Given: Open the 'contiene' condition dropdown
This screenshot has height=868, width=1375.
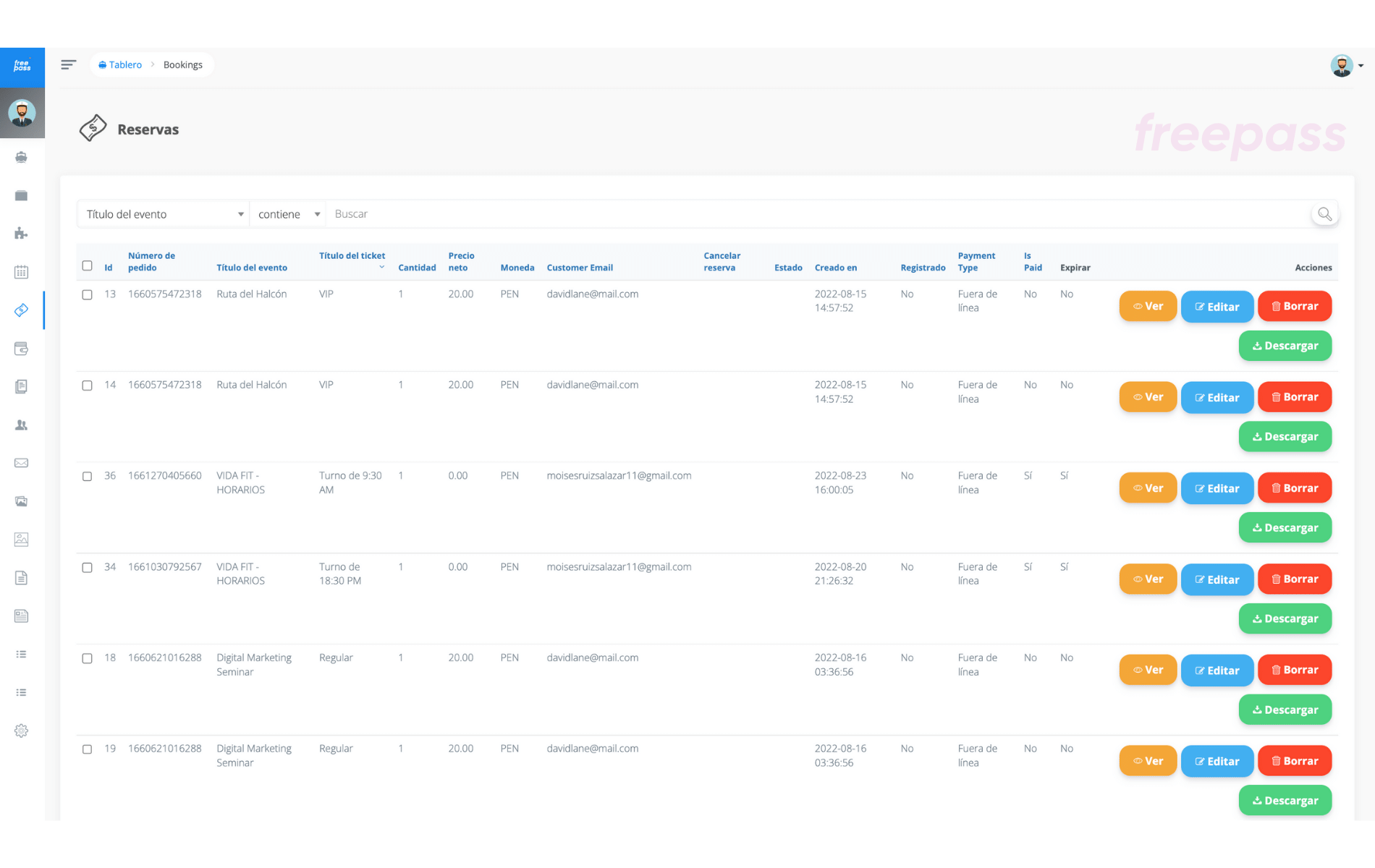Looking at the screenshot, I should (x=288, y=214).
